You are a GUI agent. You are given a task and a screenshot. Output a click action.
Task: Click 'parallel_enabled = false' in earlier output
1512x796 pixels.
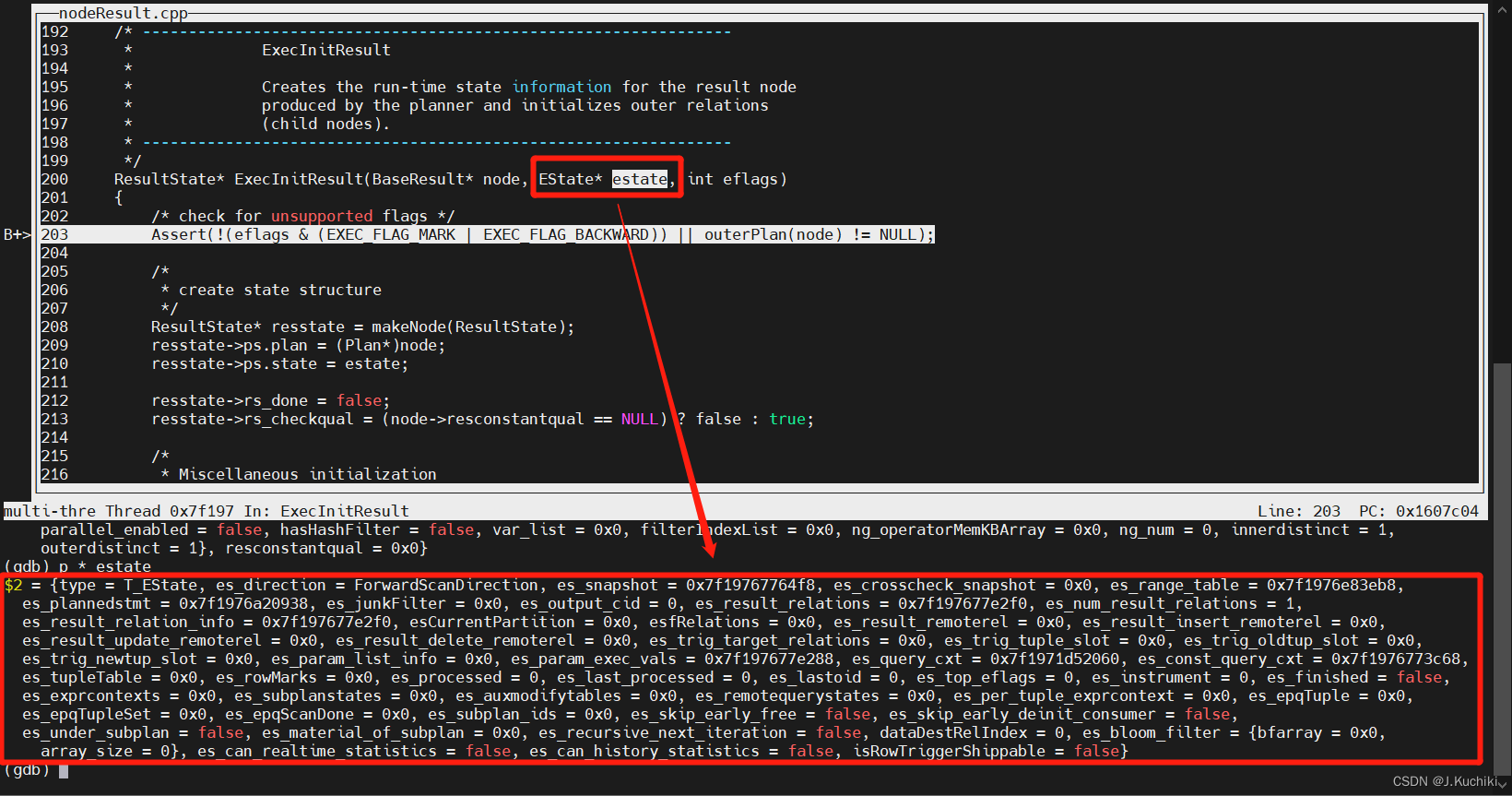click(151, 529)
